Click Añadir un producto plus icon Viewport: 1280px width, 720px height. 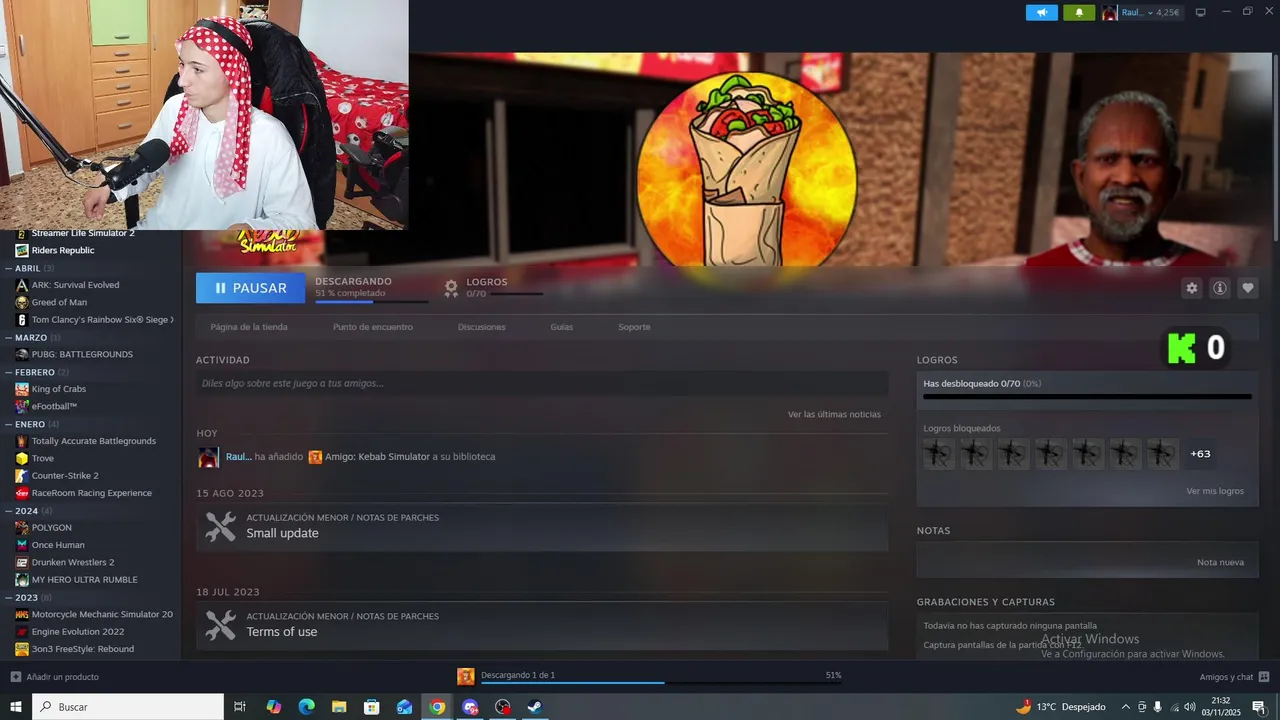[15, 677]
